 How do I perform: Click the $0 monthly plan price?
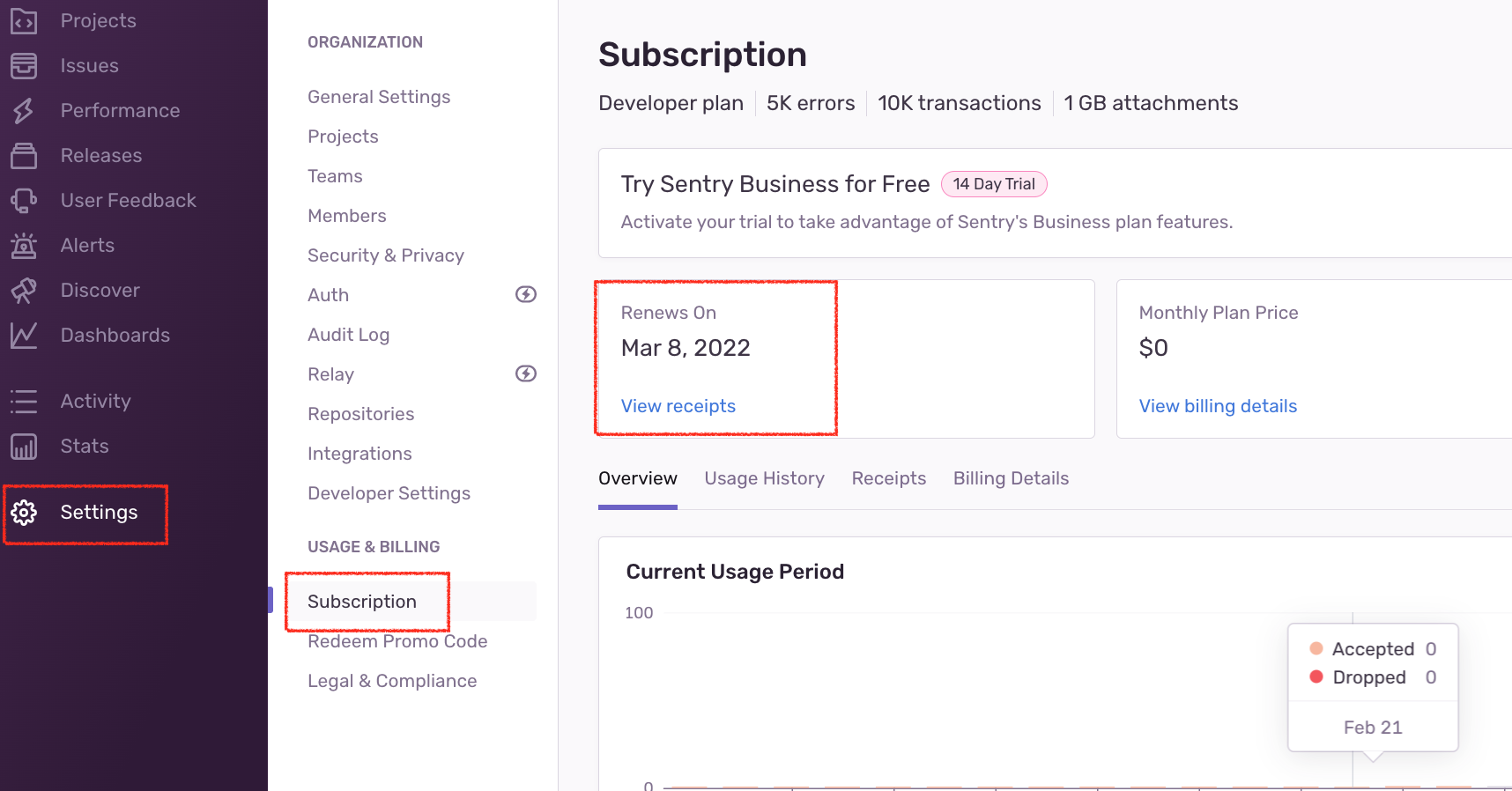[1153, 348]
